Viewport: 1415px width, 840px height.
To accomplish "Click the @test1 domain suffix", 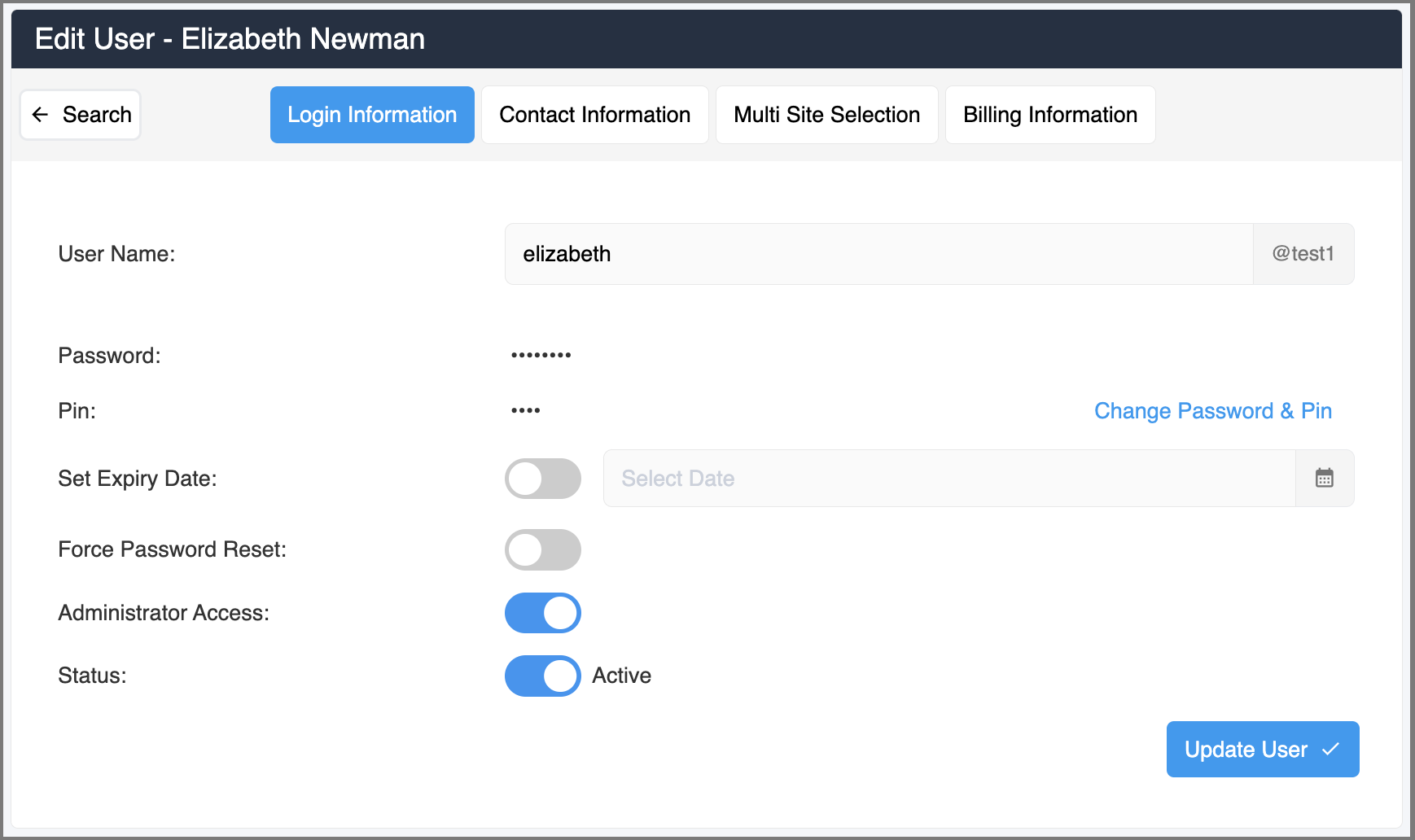I will coord(1303,254).
